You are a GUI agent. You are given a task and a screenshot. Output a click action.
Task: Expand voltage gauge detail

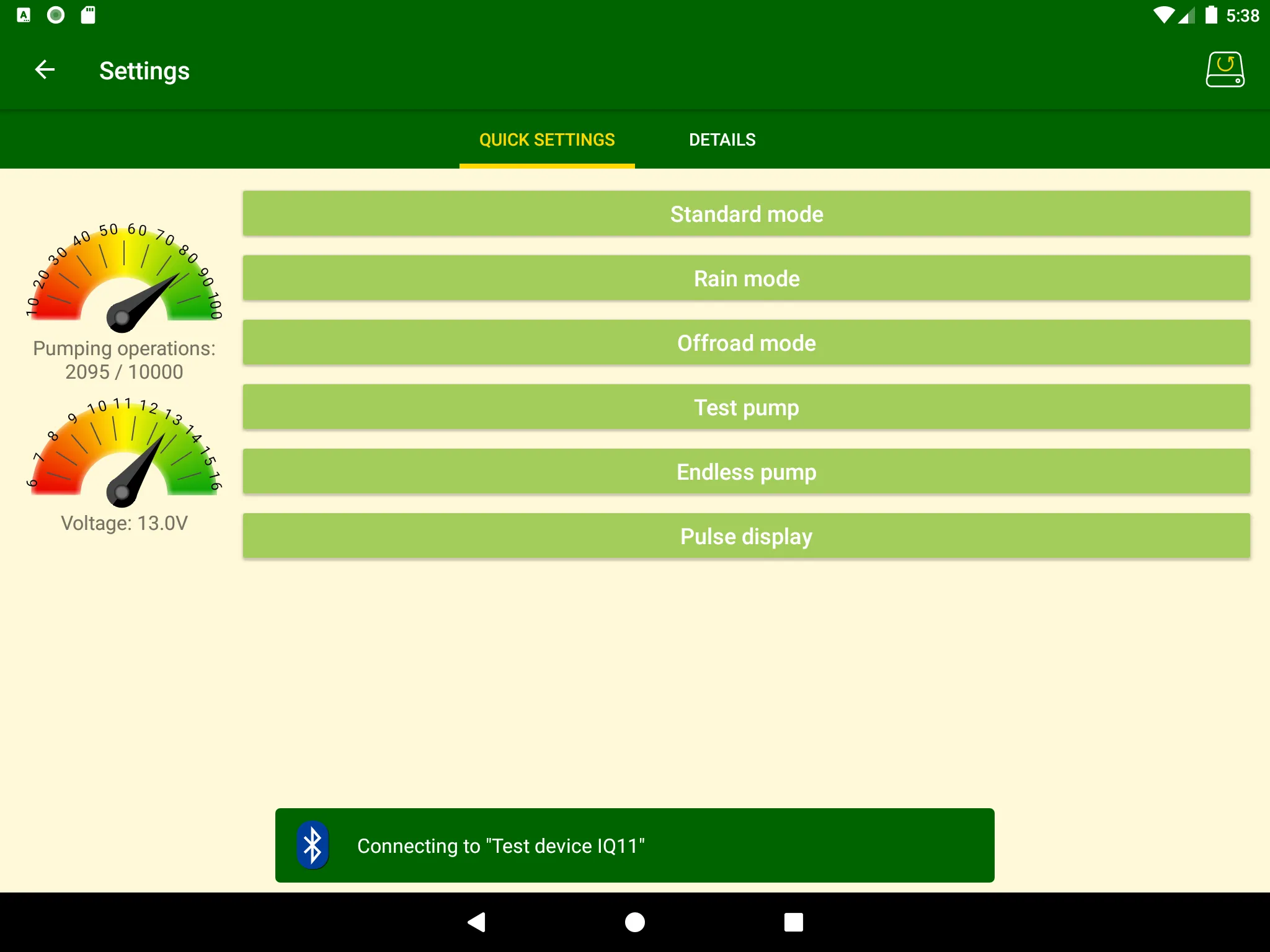(x=121, y=462)
